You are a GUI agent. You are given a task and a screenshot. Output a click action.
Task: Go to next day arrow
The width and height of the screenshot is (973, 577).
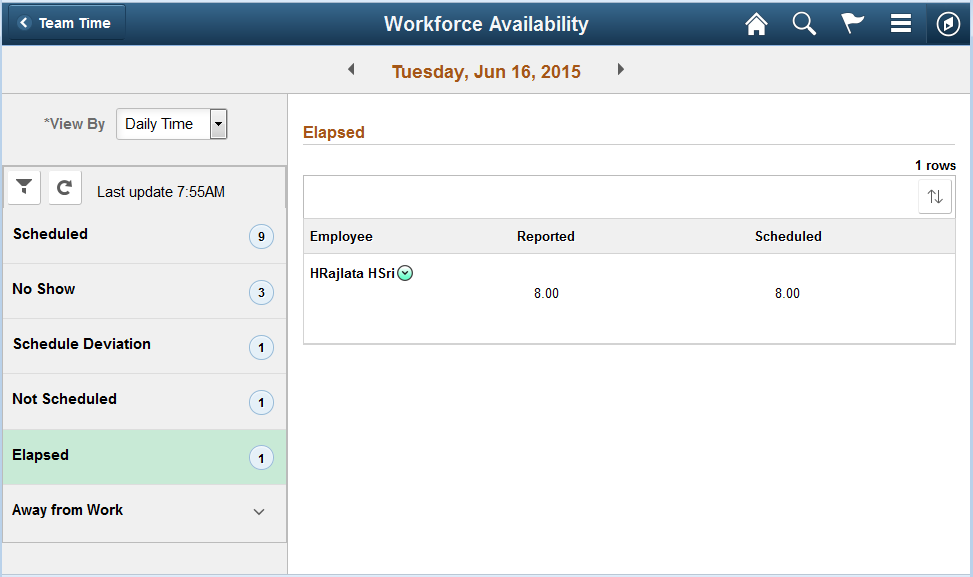pyautogui.click(x=621, y=69)
